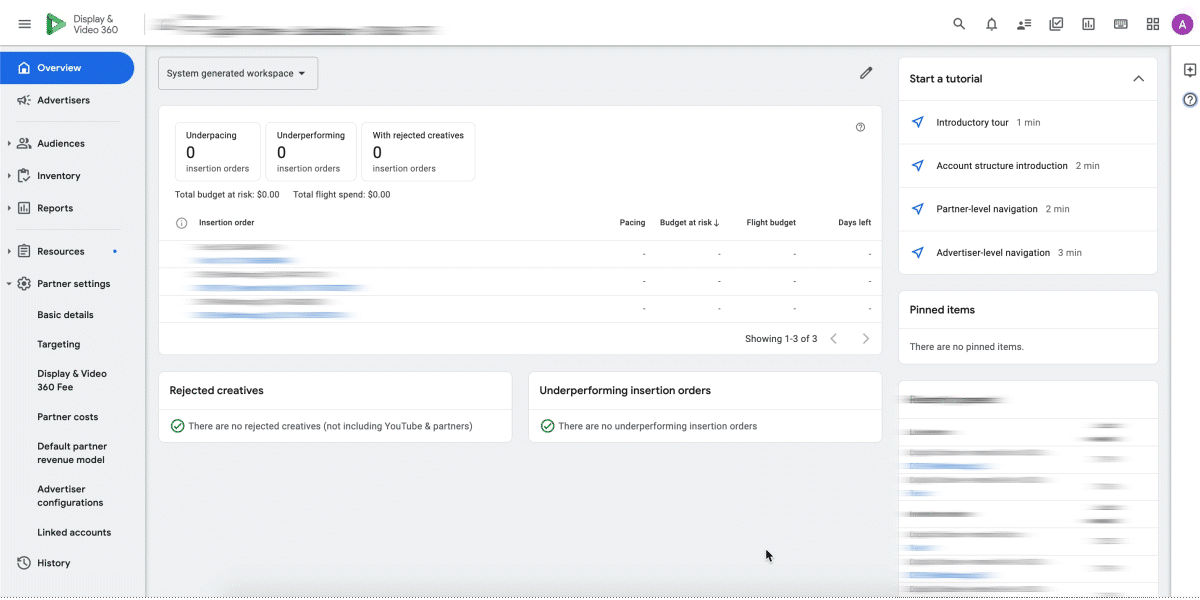Open the apps grid icon
This screenshot has width=1200, height=600.
click(1153, 24)
